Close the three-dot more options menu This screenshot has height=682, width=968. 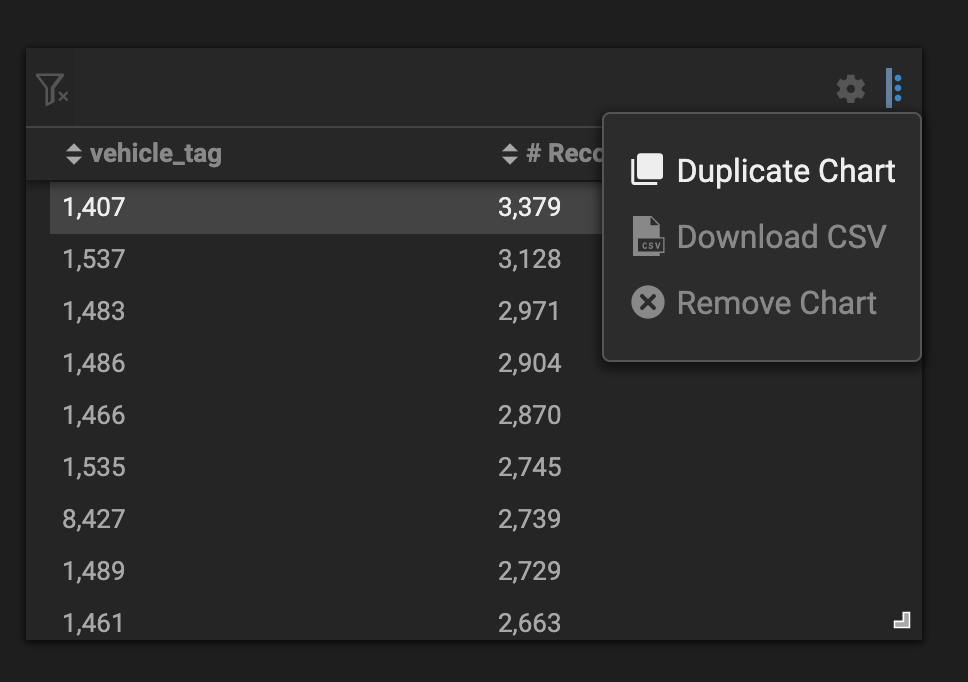coord(896,88)
